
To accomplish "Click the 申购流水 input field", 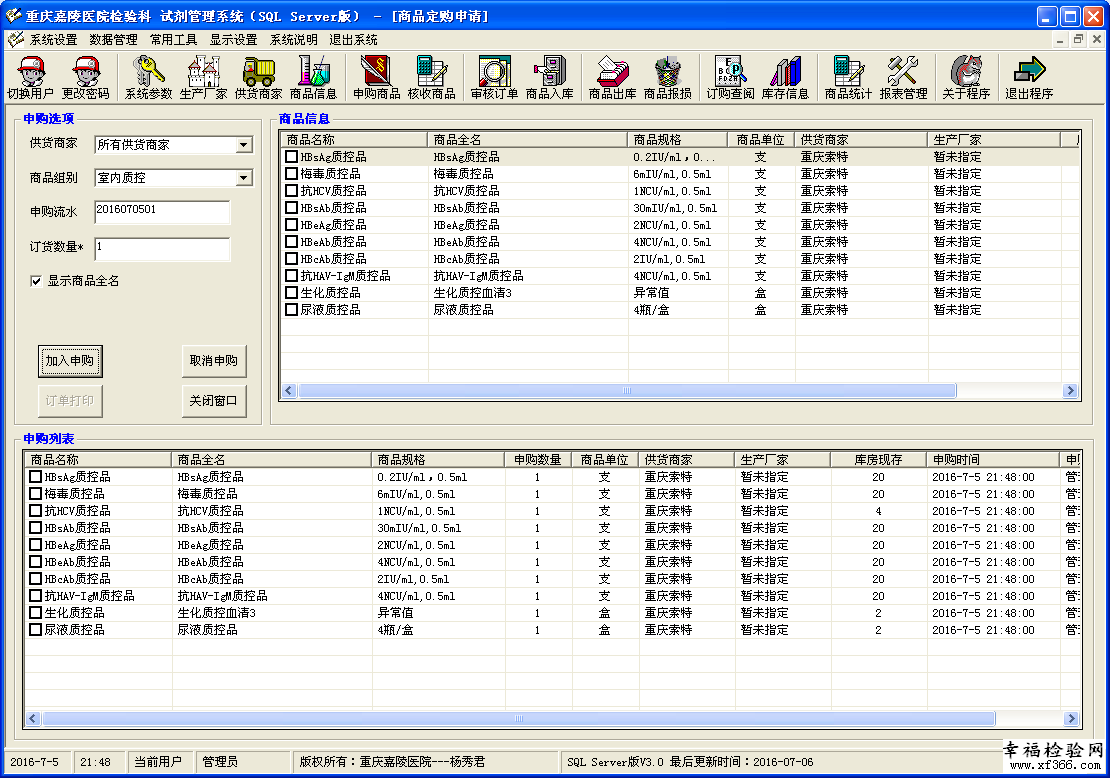I will pos(162,212).
